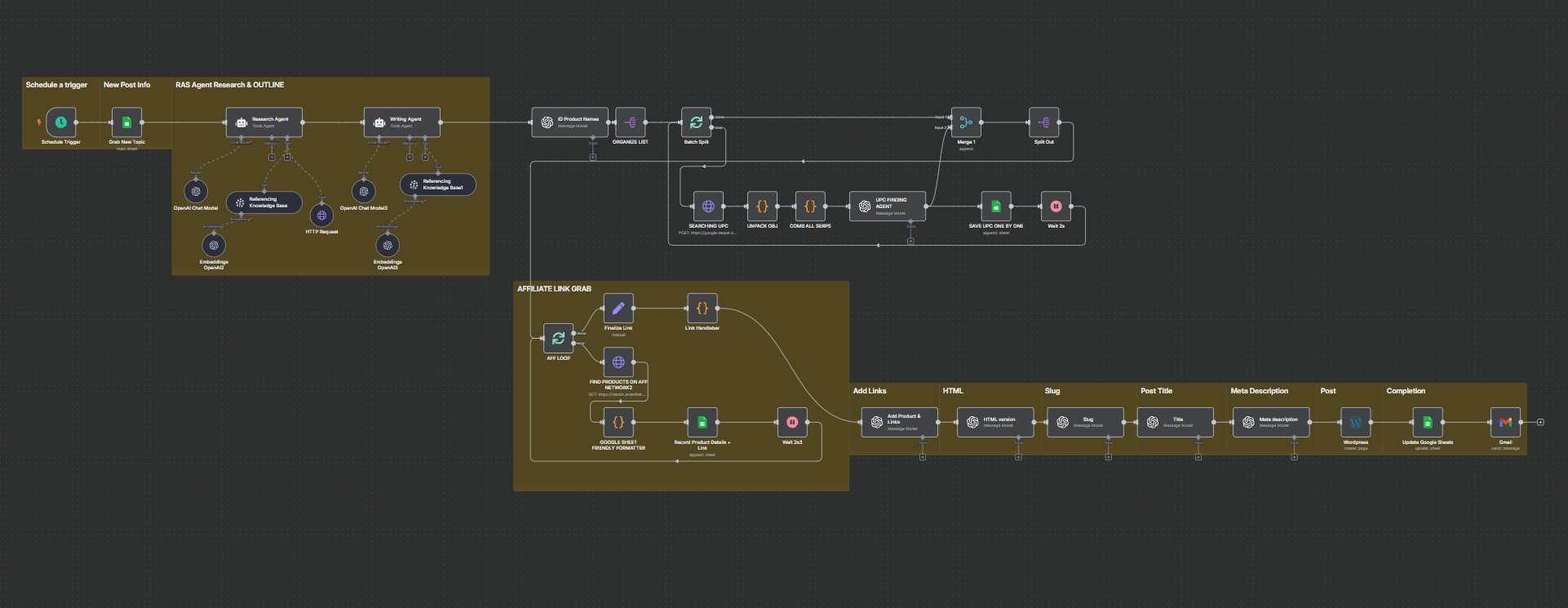Add tool under Add Product & Links node

pyautogui.click(x=923, y=458)
